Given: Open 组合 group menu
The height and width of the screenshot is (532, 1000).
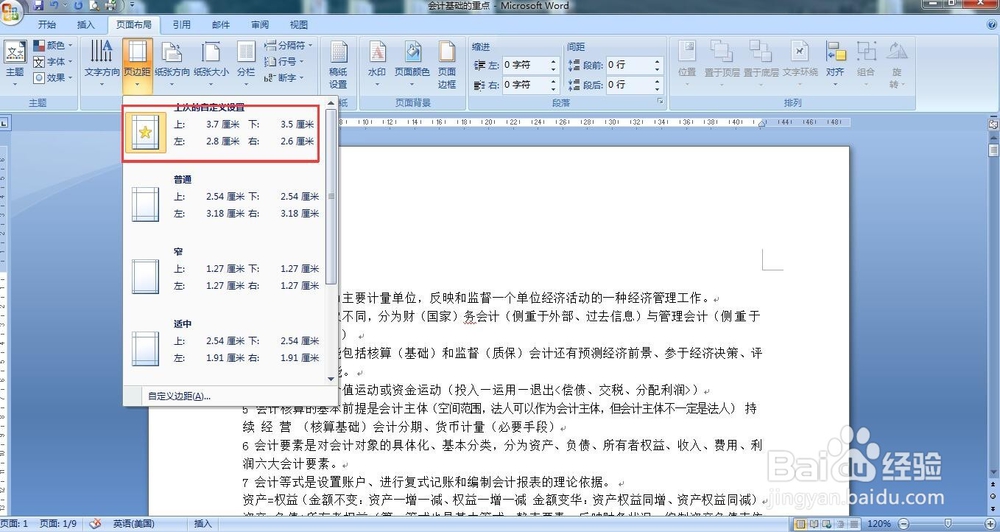Looking at the screenshot, I should (865, 62).
